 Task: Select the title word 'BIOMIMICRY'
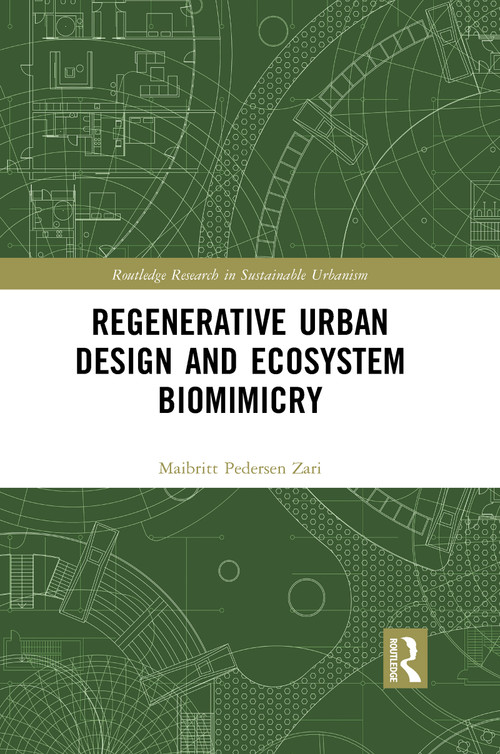point(240,399)
